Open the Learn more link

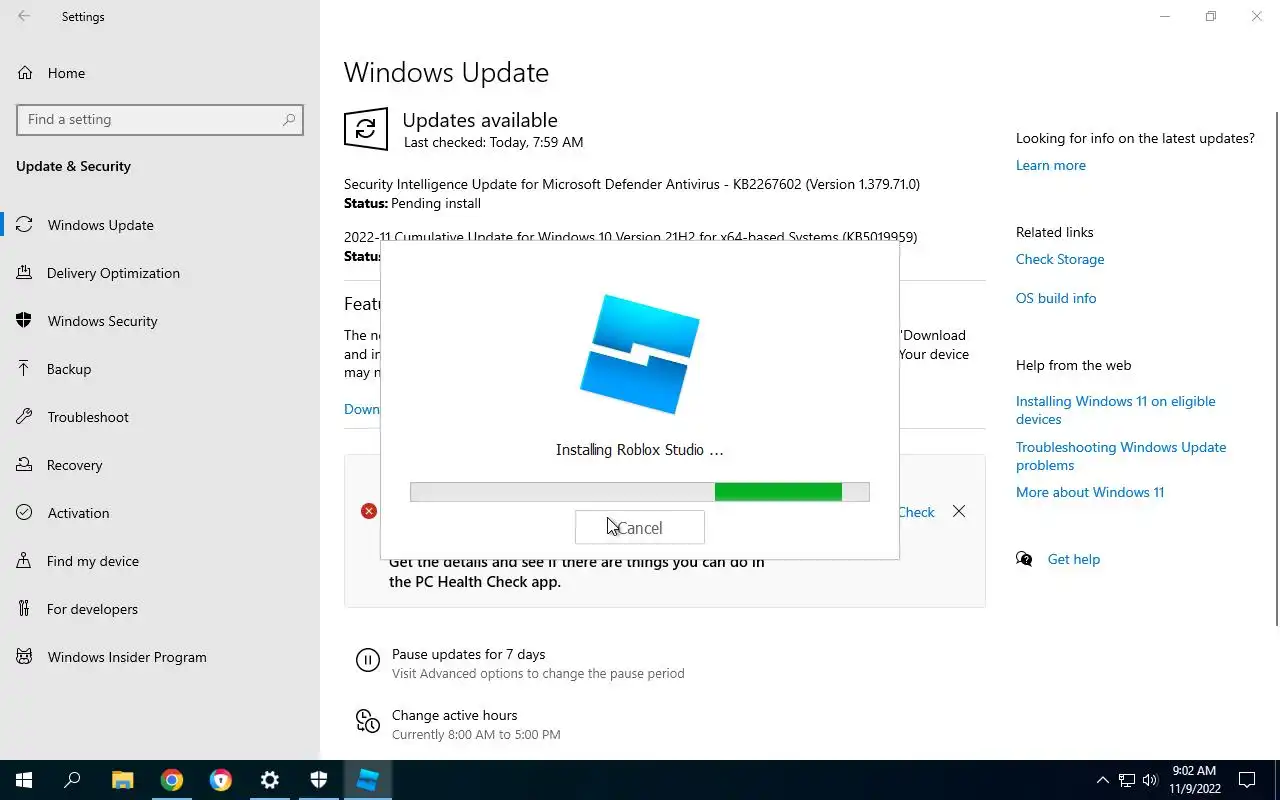pyautogui.click(x=1050, y=165)
